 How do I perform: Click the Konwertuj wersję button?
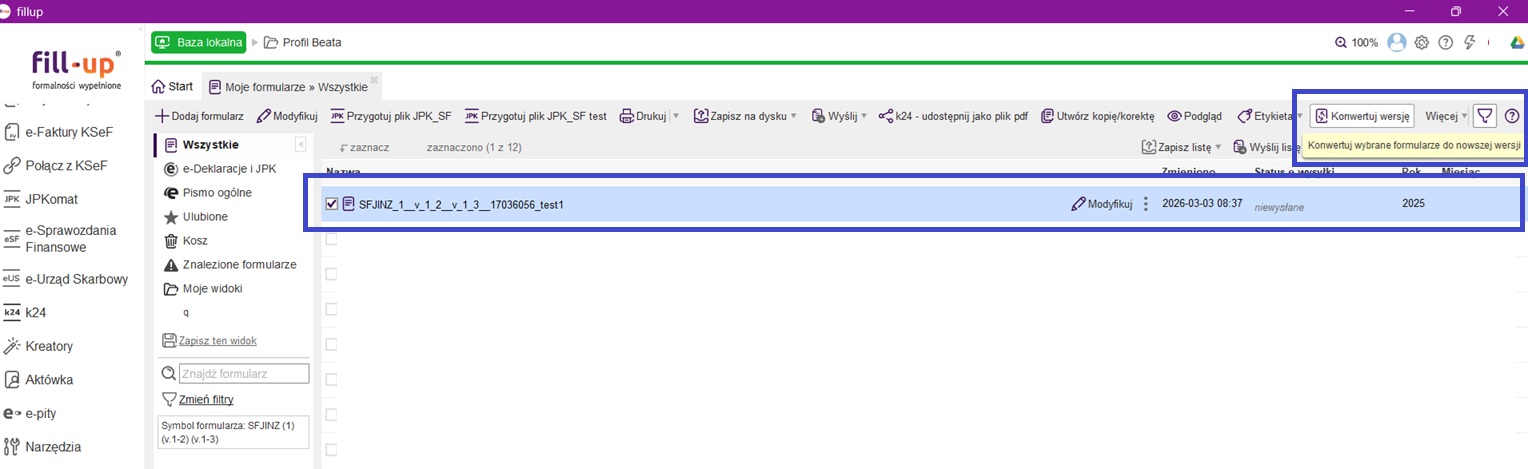pyautogui.click(x=1361, y=116)
